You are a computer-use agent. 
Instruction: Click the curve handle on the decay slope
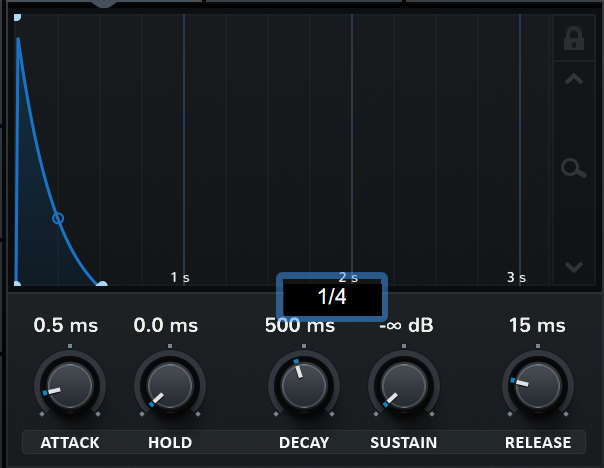(58, 217)
